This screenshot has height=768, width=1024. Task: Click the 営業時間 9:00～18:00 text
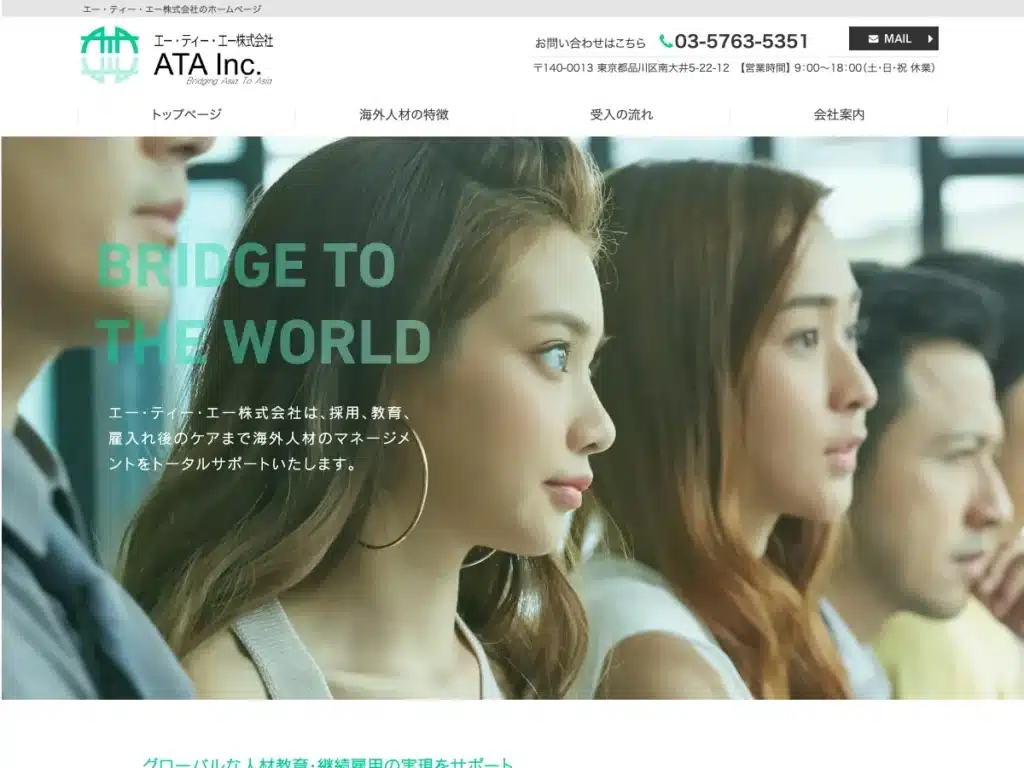(837, 68)
